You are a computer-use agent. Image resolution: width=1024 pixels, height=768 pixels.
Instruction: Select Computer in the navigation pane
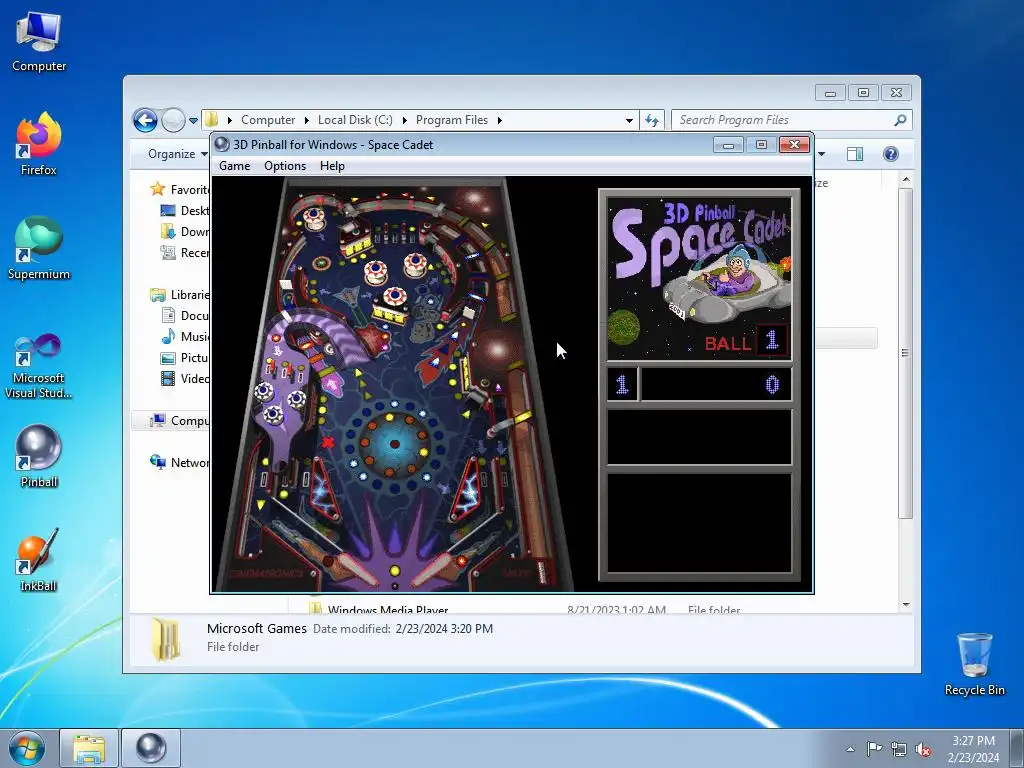[171, 421]
